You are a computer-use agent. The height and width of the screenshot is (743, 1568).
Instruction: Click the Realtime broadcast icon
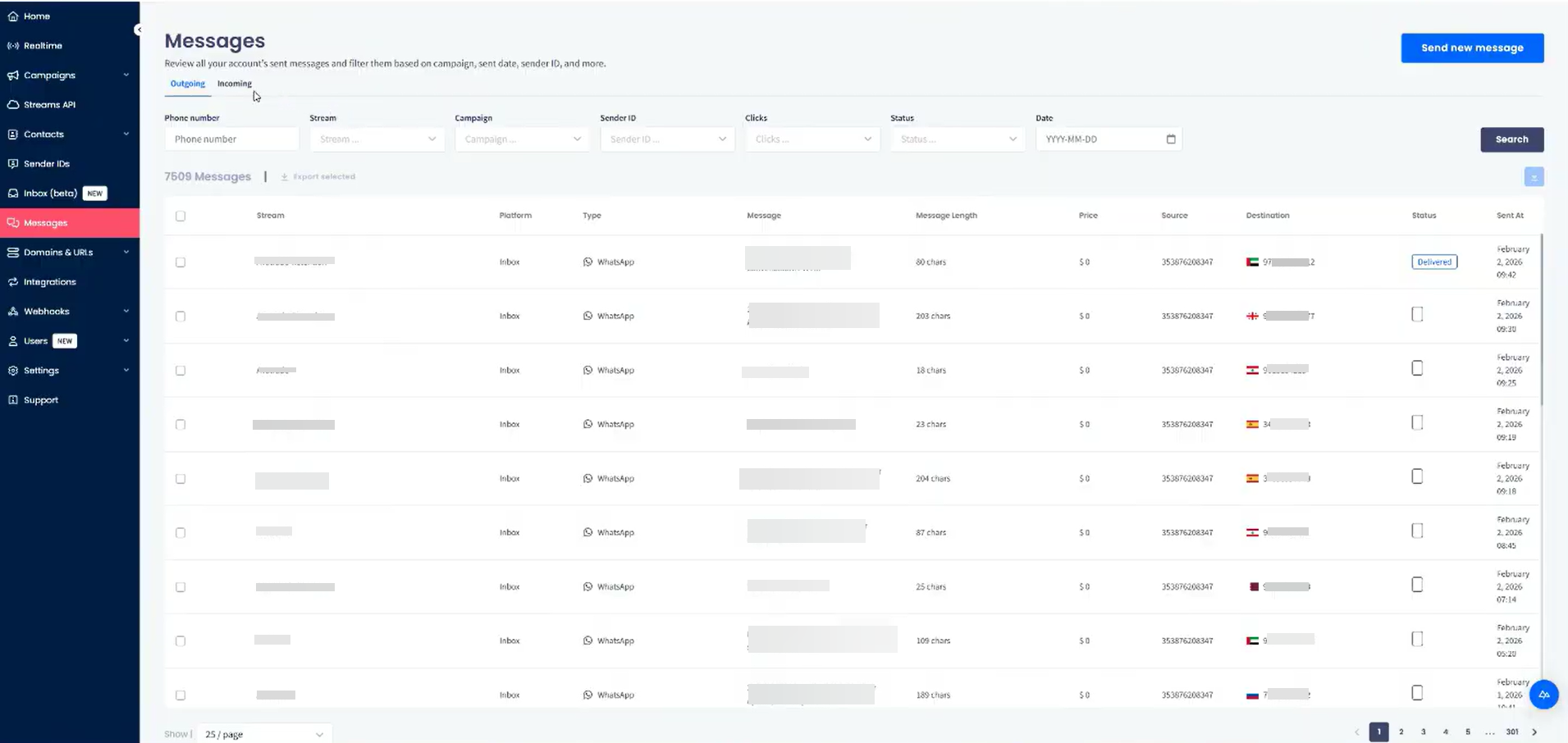[12, 46]
